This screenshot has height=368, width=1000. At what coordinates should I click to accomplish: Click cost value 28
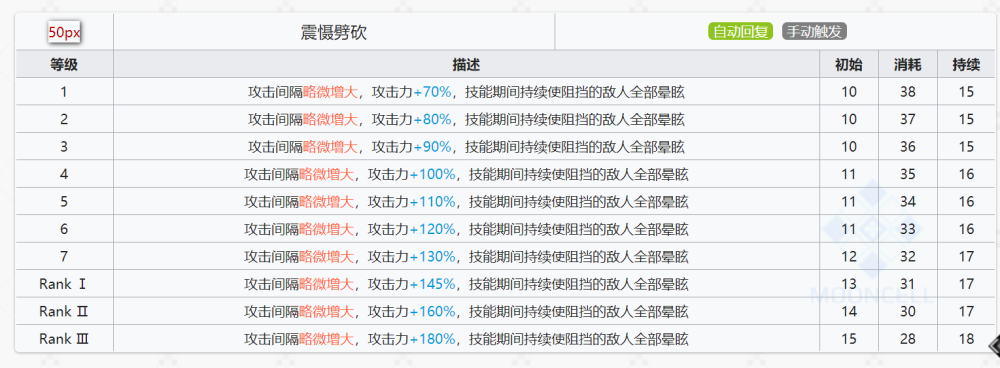click(908, 339)
